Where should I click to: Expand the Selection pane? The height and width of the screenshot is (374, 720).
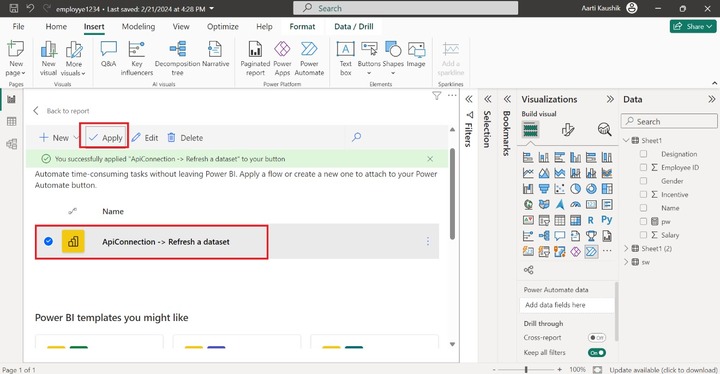point(488,99)
